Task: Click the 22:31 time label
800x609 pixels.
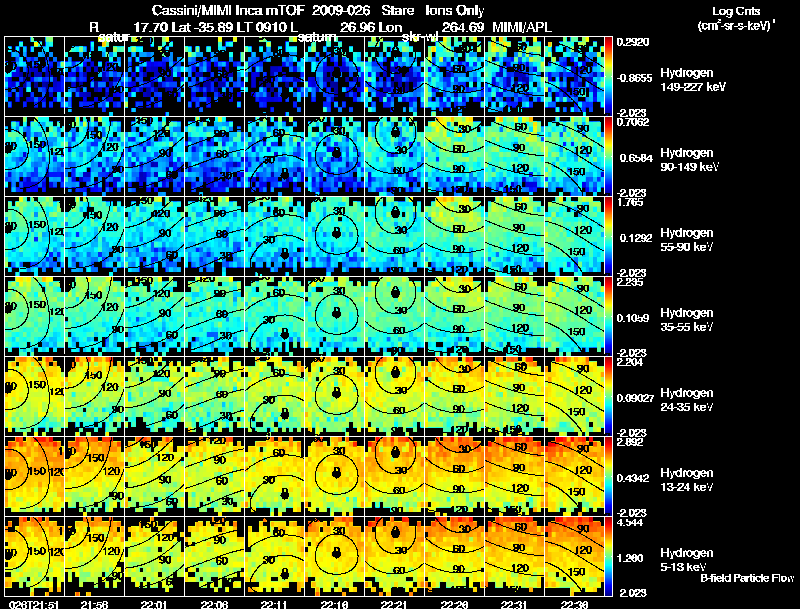Action: pyautogui.click(x=515, y=604)
